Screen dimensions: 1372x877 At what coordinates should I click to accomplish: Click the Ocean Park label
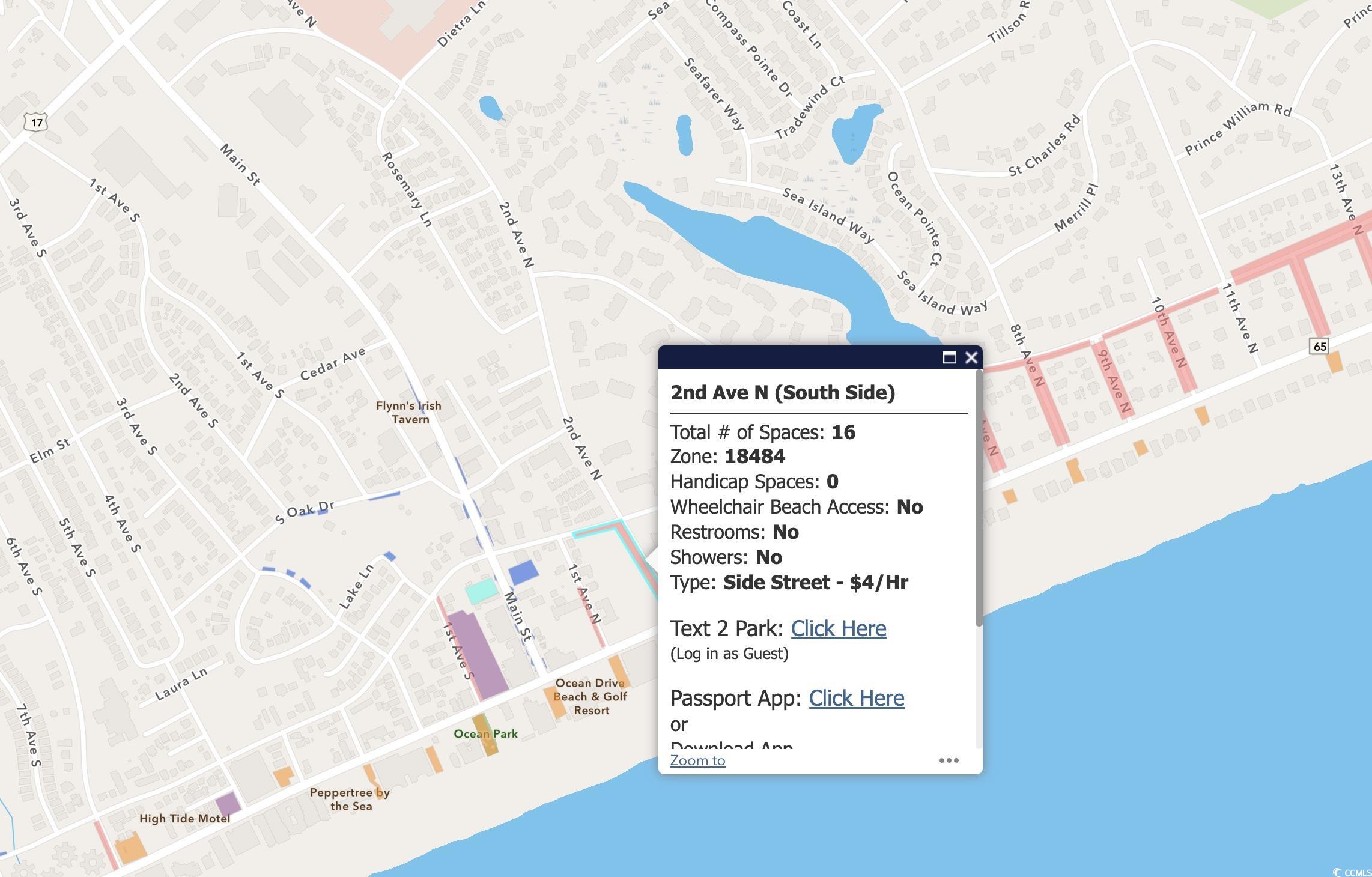(x=485, y=734)
